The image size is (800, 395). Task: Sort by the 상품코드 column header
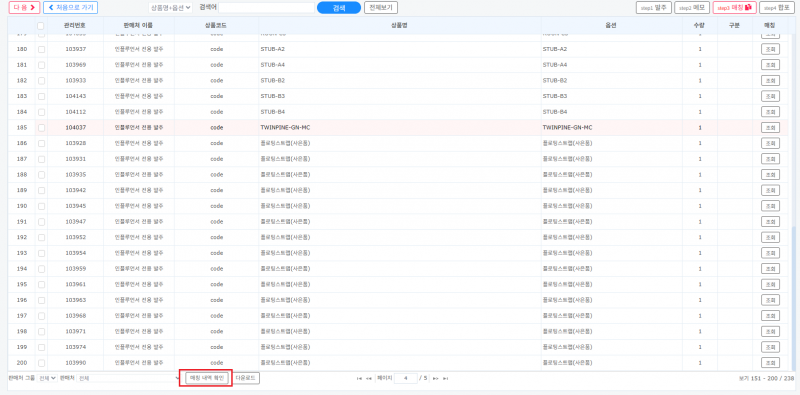coord(216,26)
